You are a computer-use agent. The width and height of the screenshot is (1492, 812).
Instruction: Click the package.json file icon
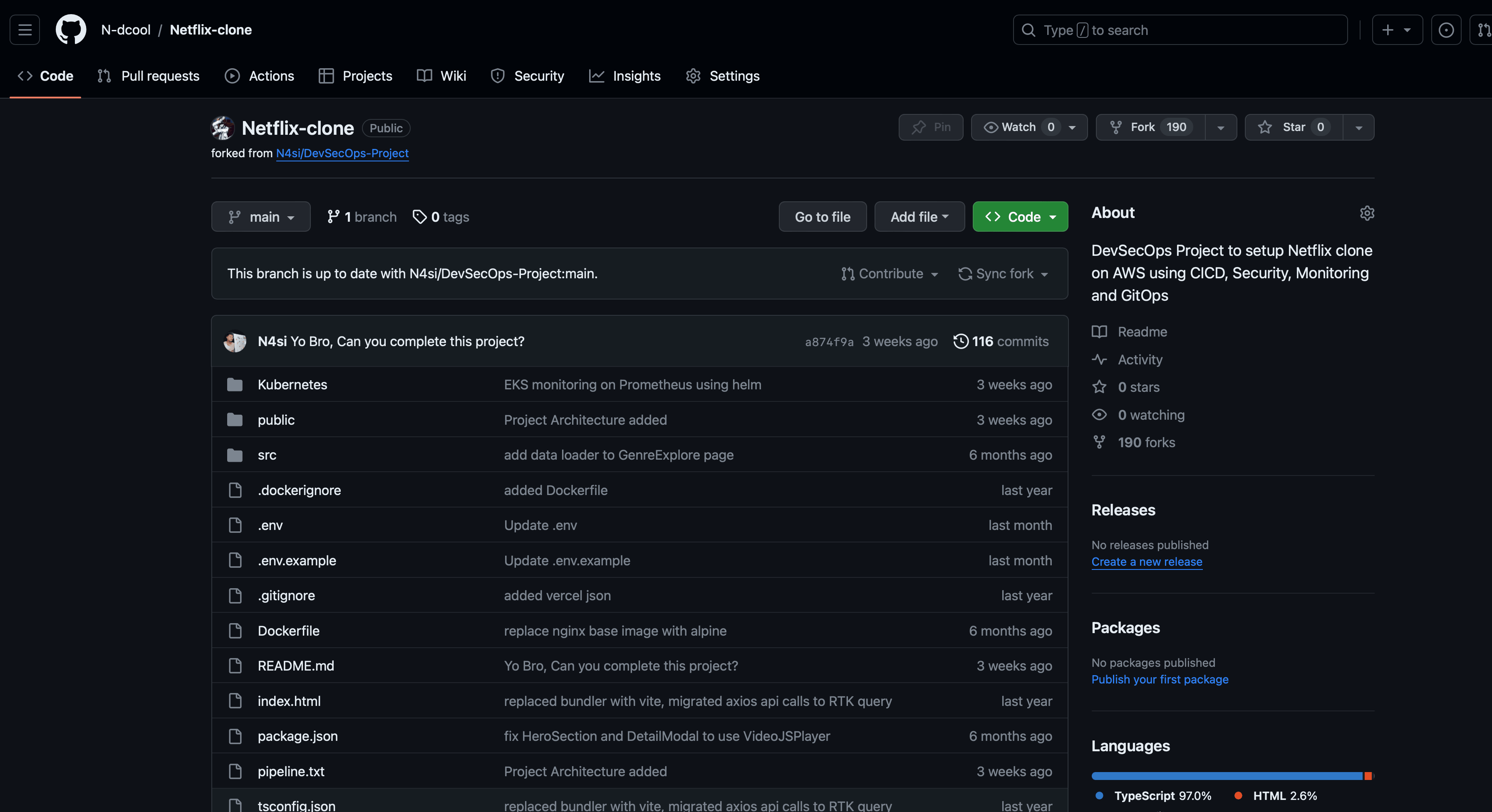235,736
